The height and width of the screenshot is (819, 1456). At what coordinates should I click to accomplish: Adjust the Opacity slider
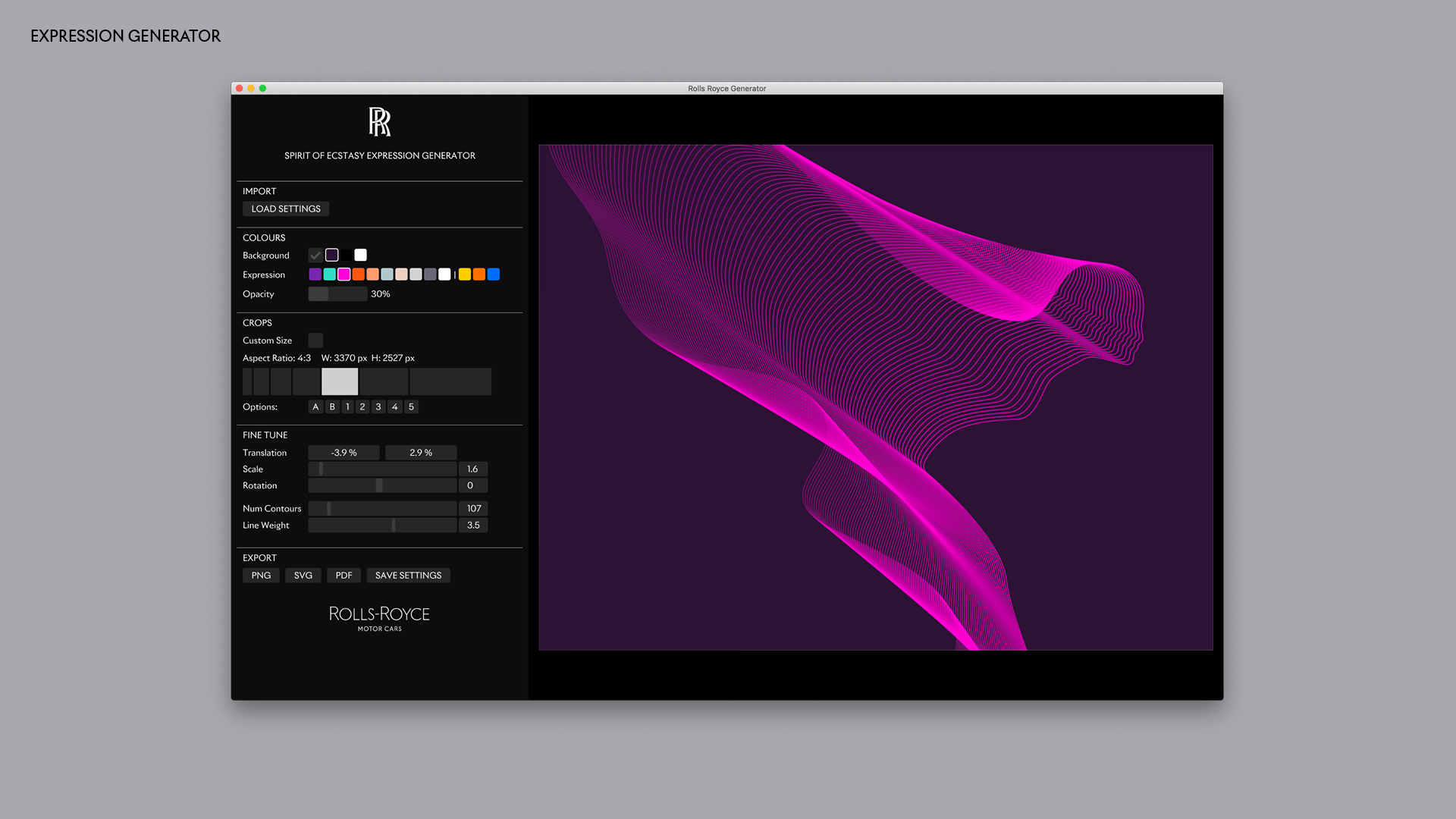tap(337, 294)
